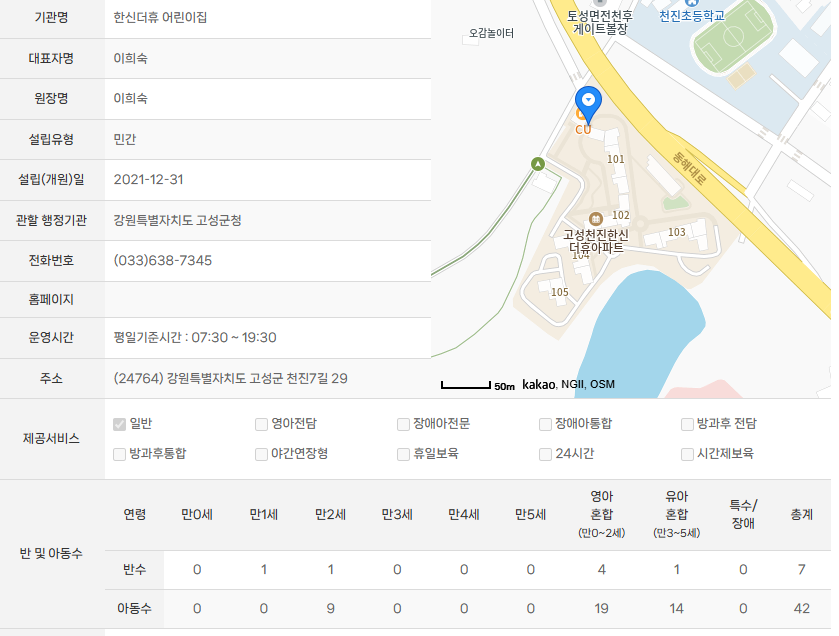Viewport: 839px width, 636px height.
Task: Toggle the 장애아전문 checkbox
Action: (x=403, y=424)
